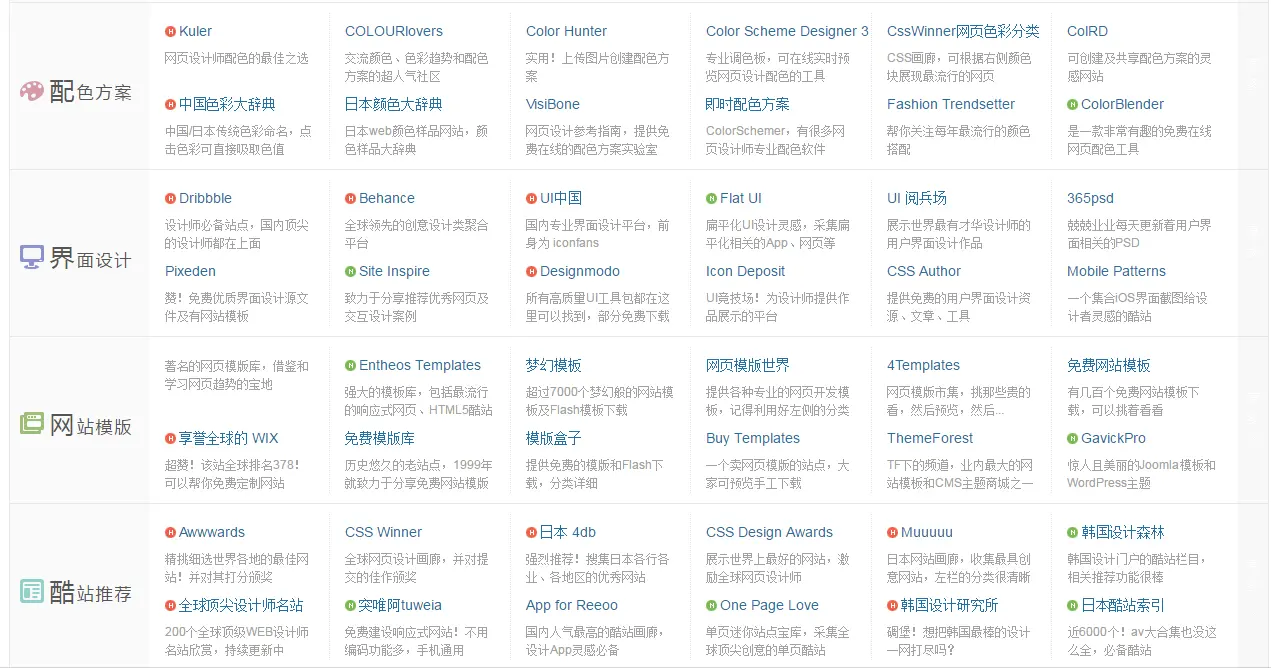Image resolution: width=1271 pixels, height=668 pixels.
Task: Visit the 365psd link
Action: (x=1090, y=198)
